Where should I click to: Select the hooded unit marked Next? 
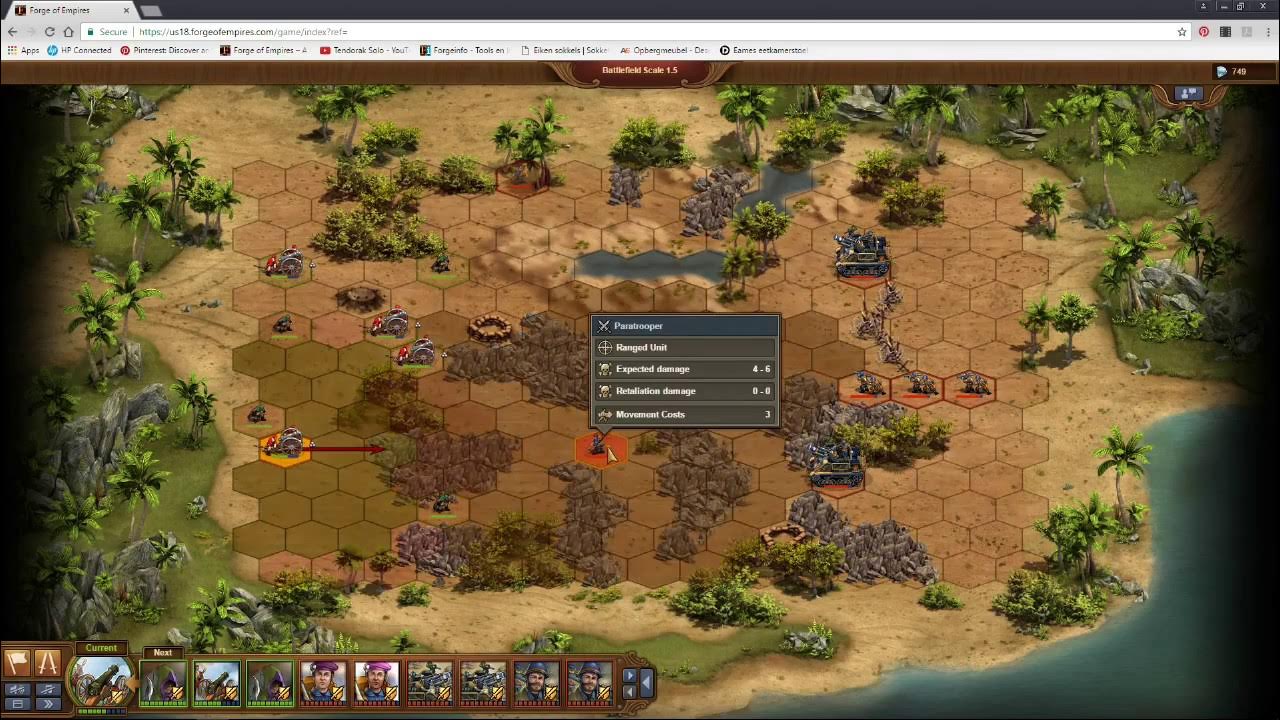pos(163,684)
